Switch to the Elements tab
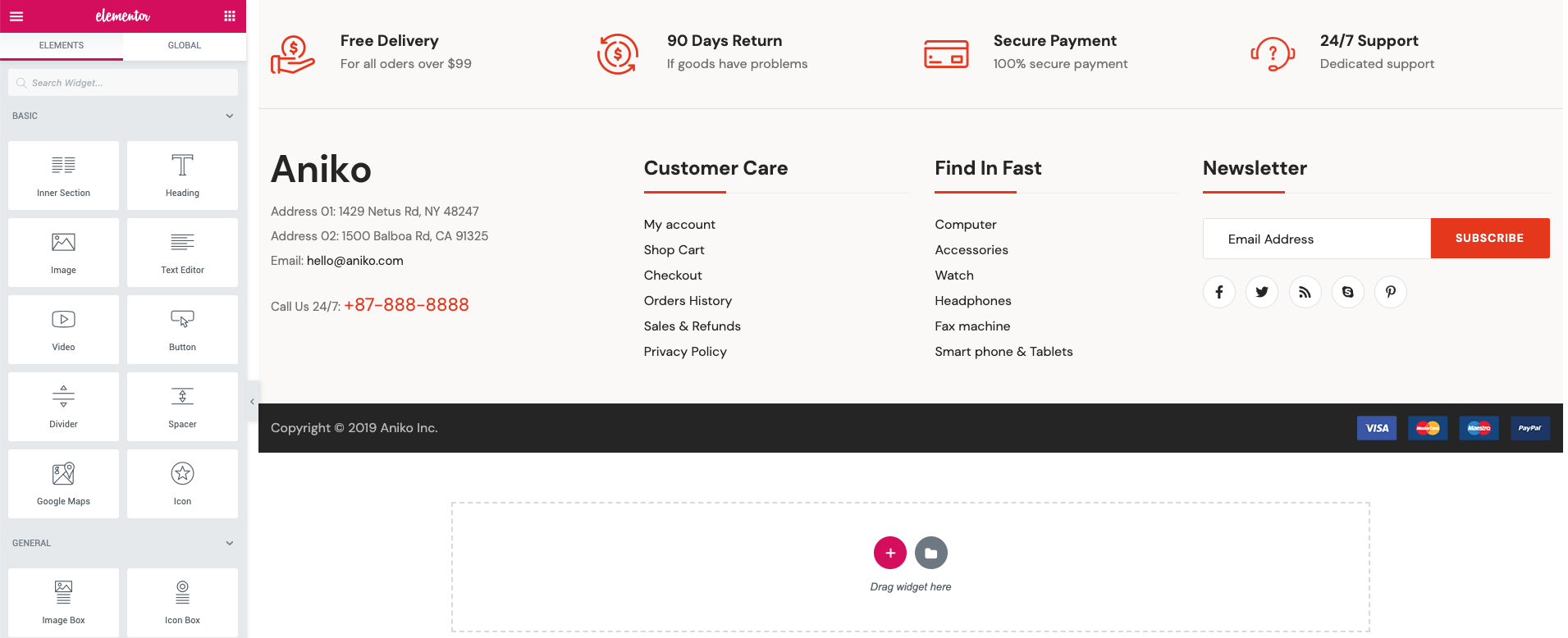This screenshot has width=1568, height=638. (62, 46)
